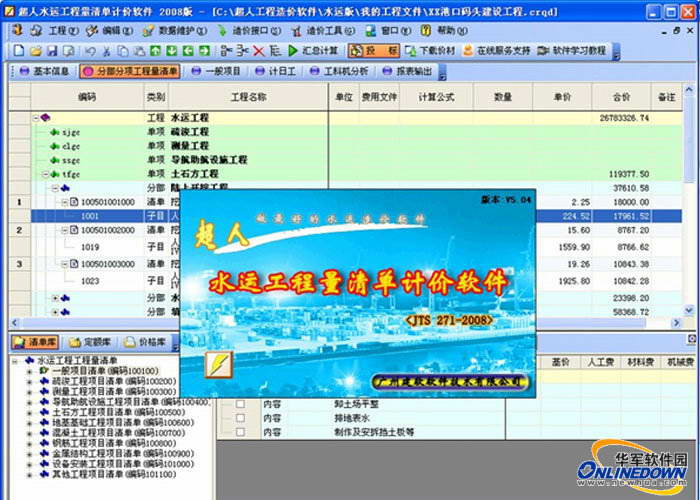
Task: Click the copy pages toolbar icon
Action: point(123,51)
